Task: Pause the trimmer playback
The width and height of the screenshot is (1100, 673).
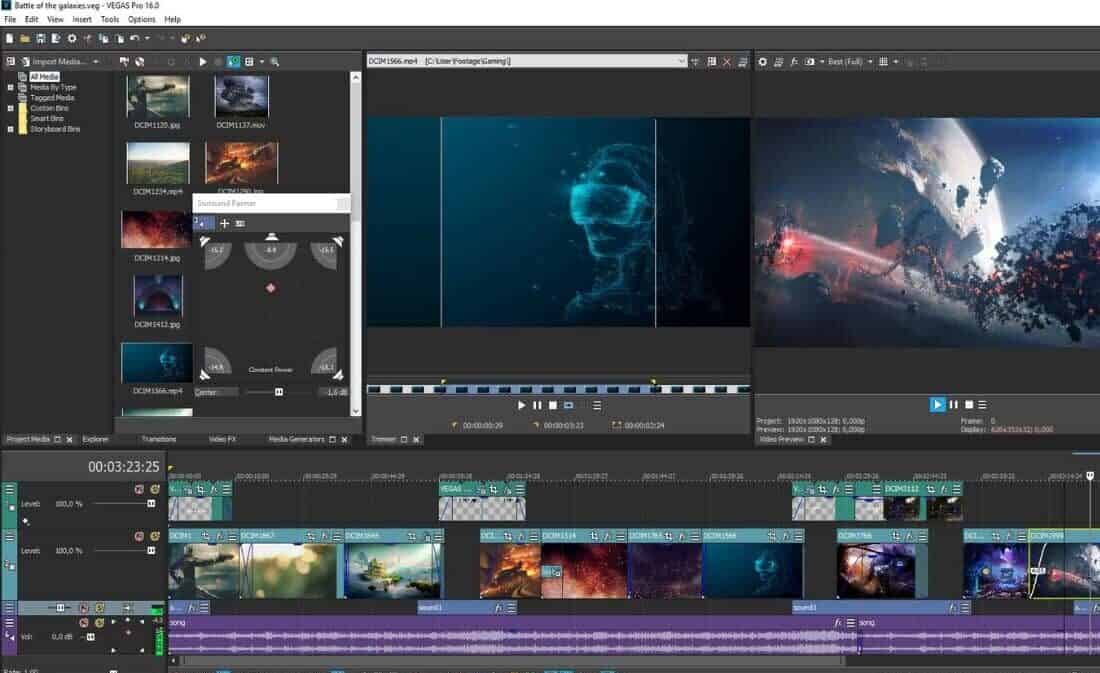Action: 537,405
